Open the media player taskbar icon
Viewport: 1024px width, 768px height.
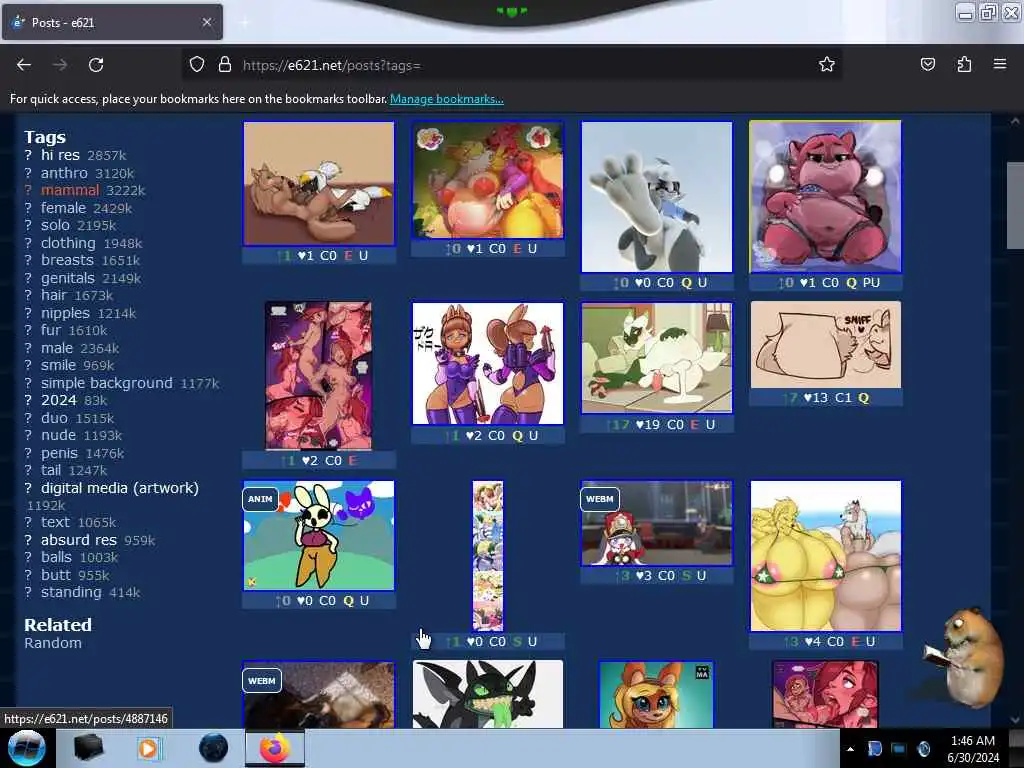point(148,748)
